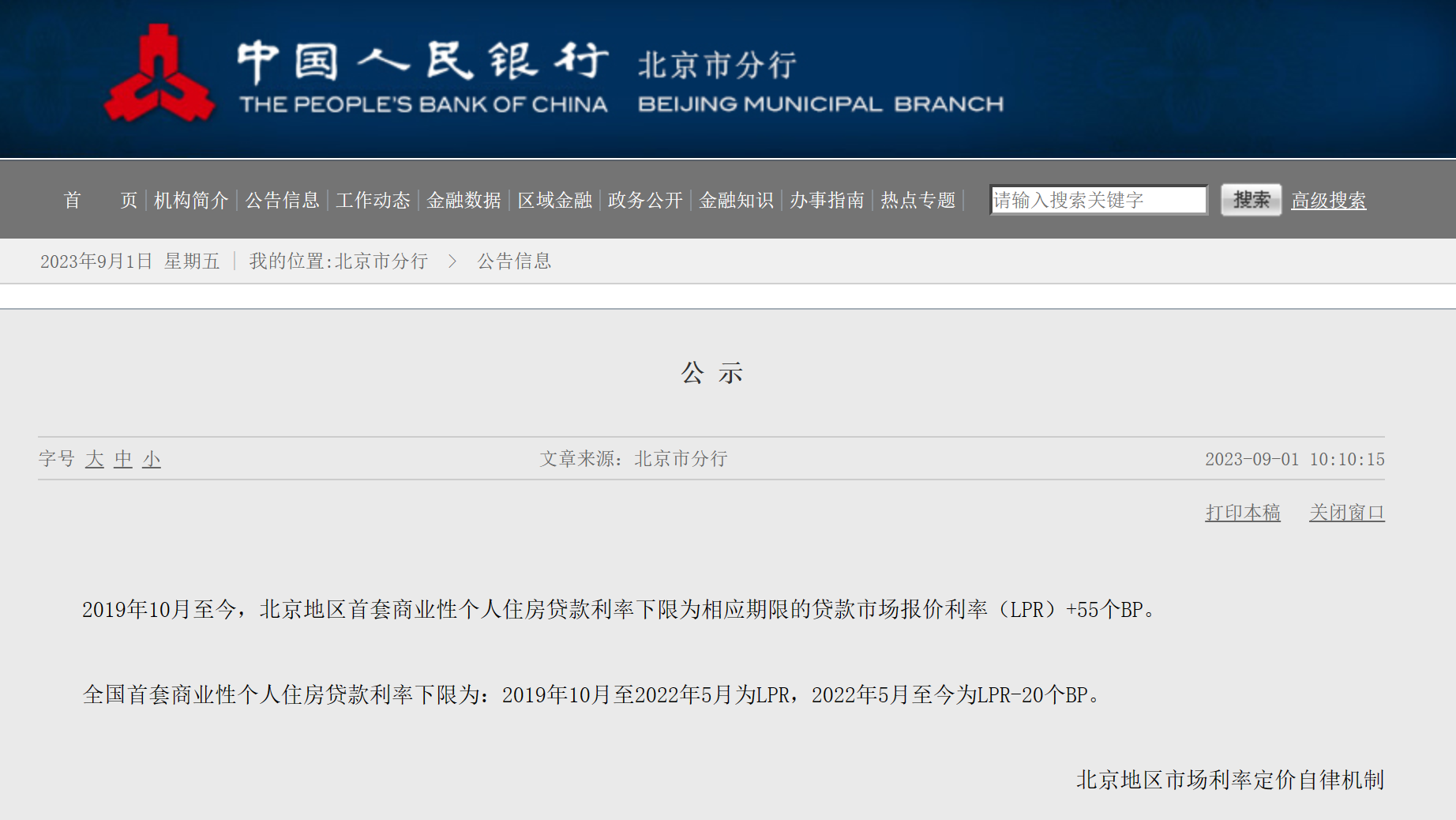Open the 金融数据 menu item

(463, 201)
